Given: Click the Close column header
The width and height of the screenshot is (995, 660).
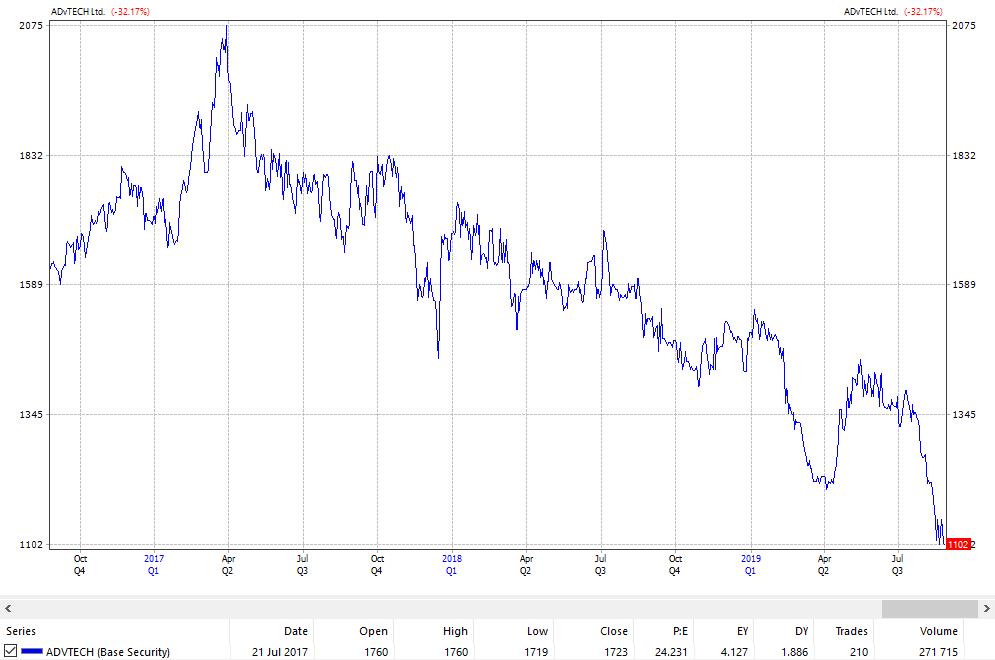Looking at the screenshot, I should click(614, 631).
